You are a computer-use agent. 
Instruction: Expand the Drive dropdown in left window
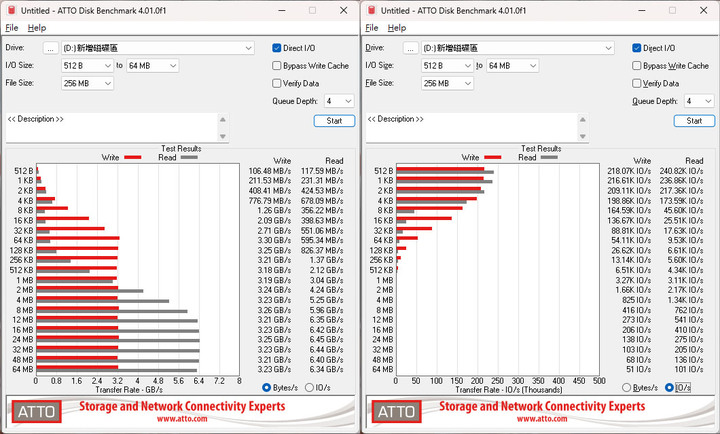[248, 48]
